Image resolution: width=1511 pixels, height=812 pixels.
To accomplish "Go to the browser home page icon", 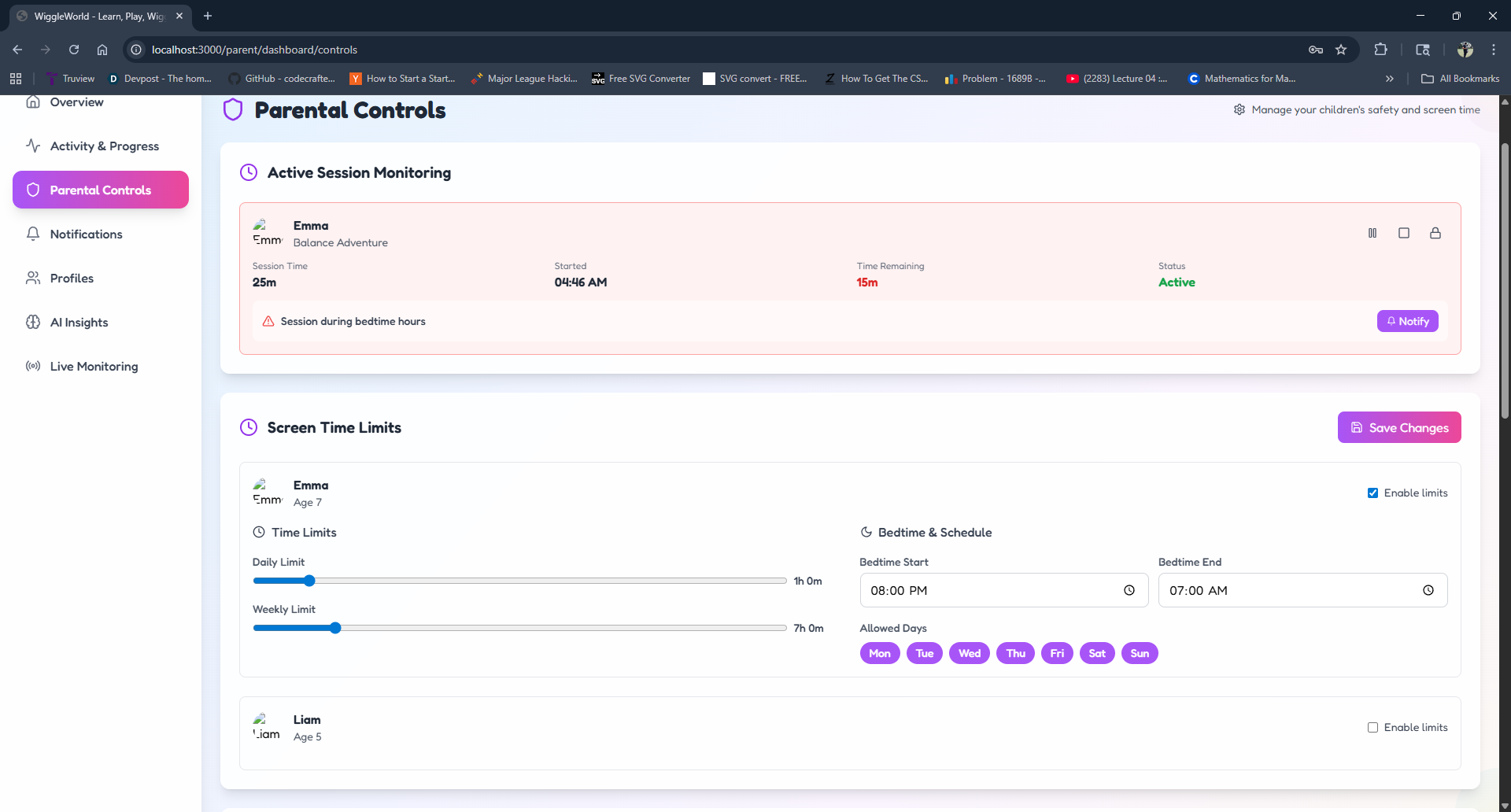I will pos(102,50).
